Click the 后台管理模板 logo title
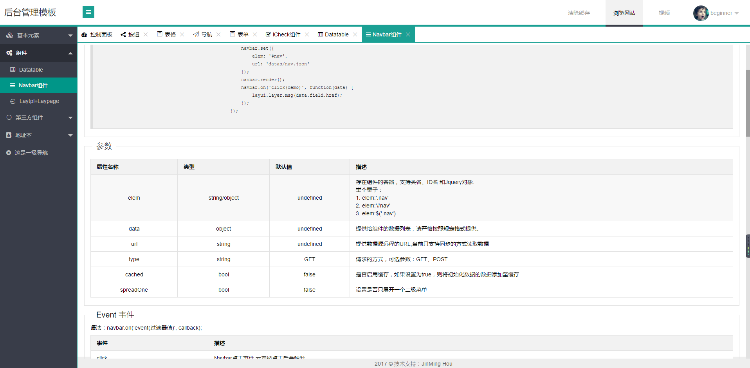This screenshot has height=368, width=750. 31,12
